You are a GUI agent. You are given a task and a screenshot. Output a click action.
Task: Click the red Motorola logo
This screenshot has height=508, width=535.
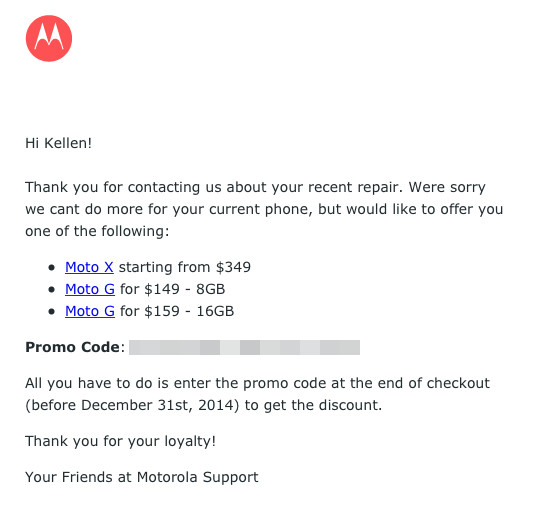49,38
